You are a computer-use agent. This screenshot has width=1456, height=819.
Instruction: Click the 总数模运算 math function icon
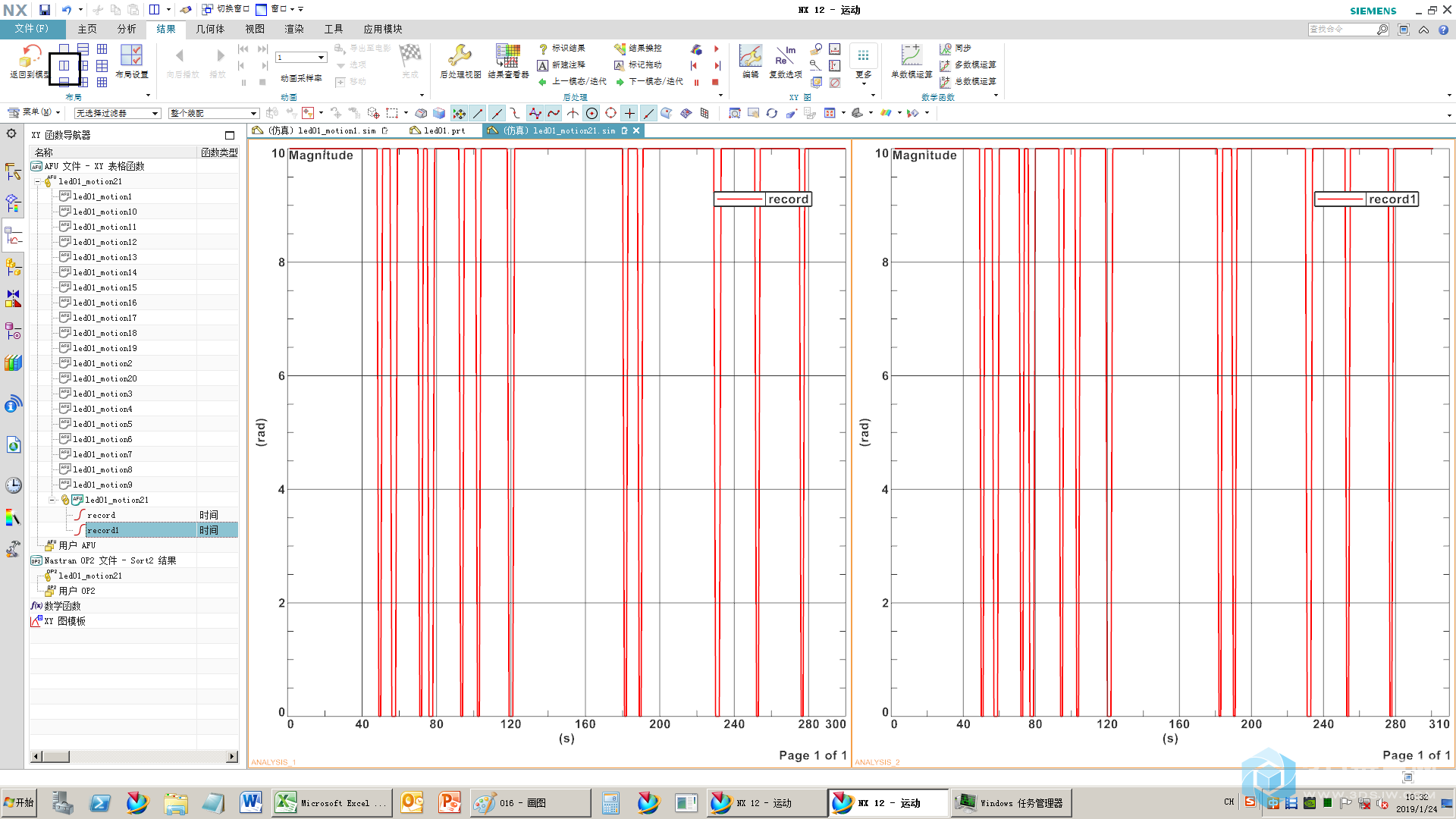click(946, 82)
